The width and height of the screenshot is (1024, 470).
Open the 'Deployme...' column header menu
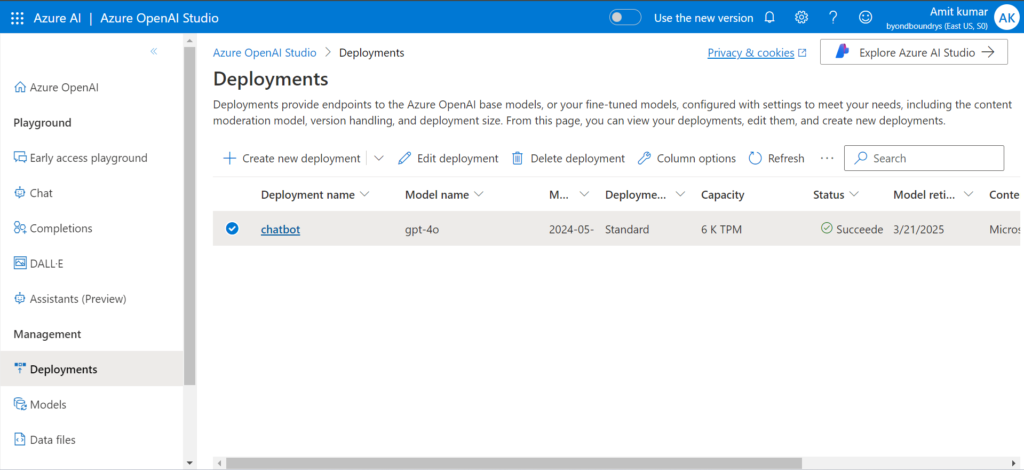[x=645, y=195]
